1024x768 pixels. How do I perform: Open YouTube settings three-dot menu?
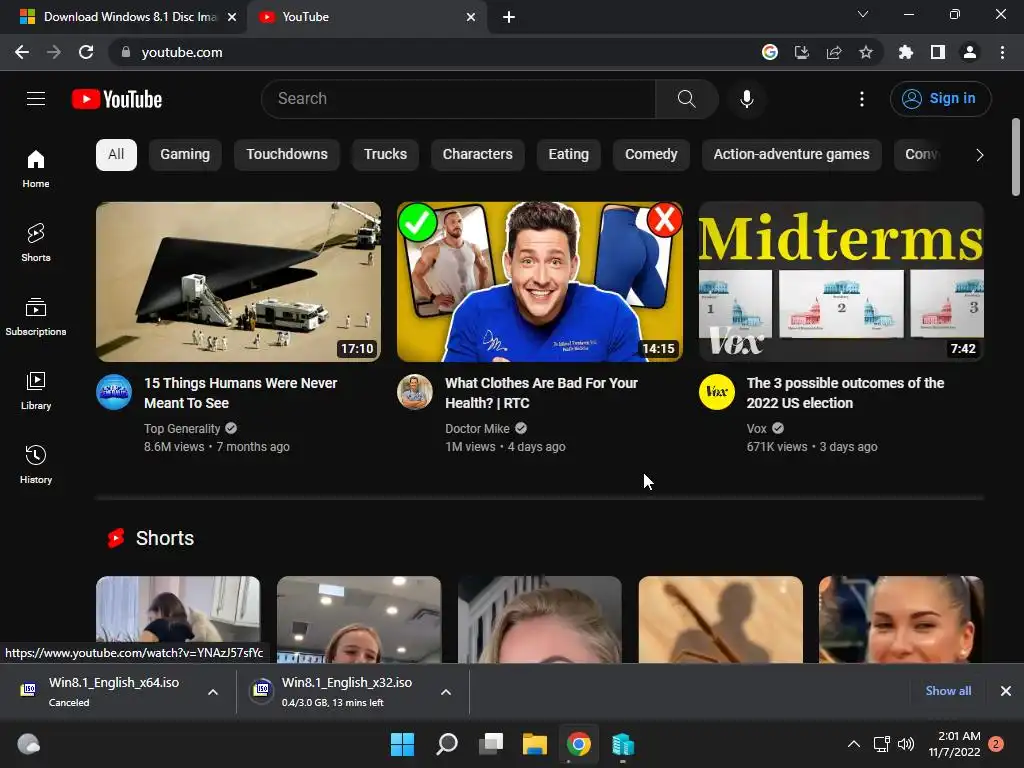(x=862, y=99)
